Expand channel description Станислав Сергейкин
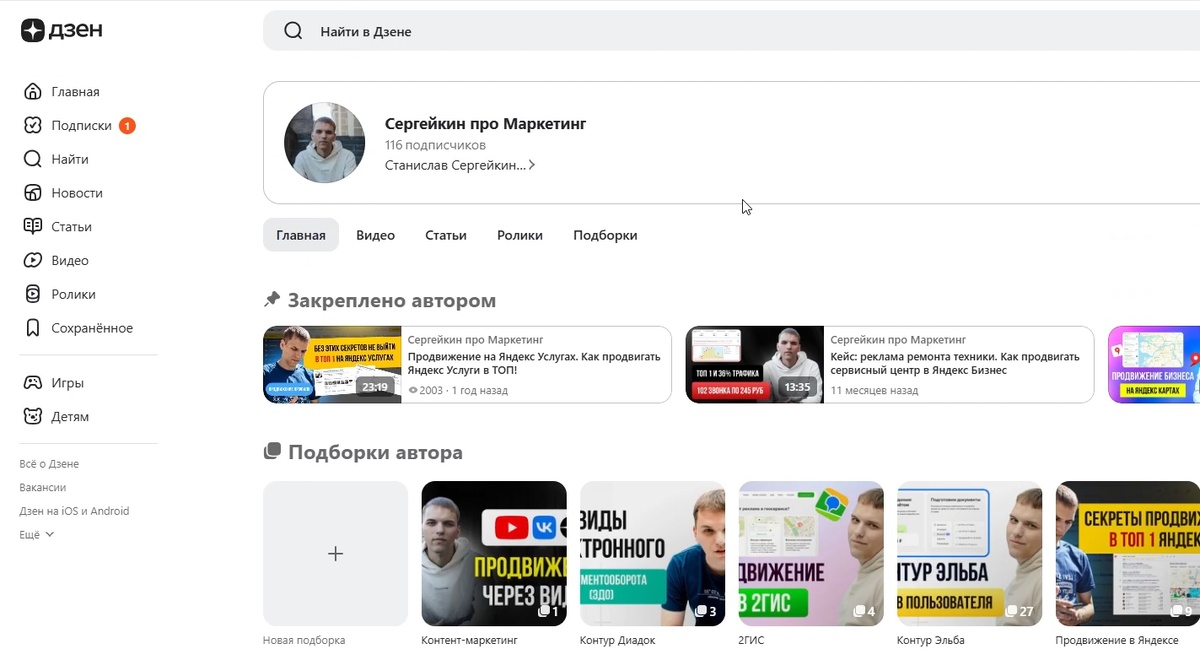This screenshot has height=660, width=1200. (x=460, y=165)
